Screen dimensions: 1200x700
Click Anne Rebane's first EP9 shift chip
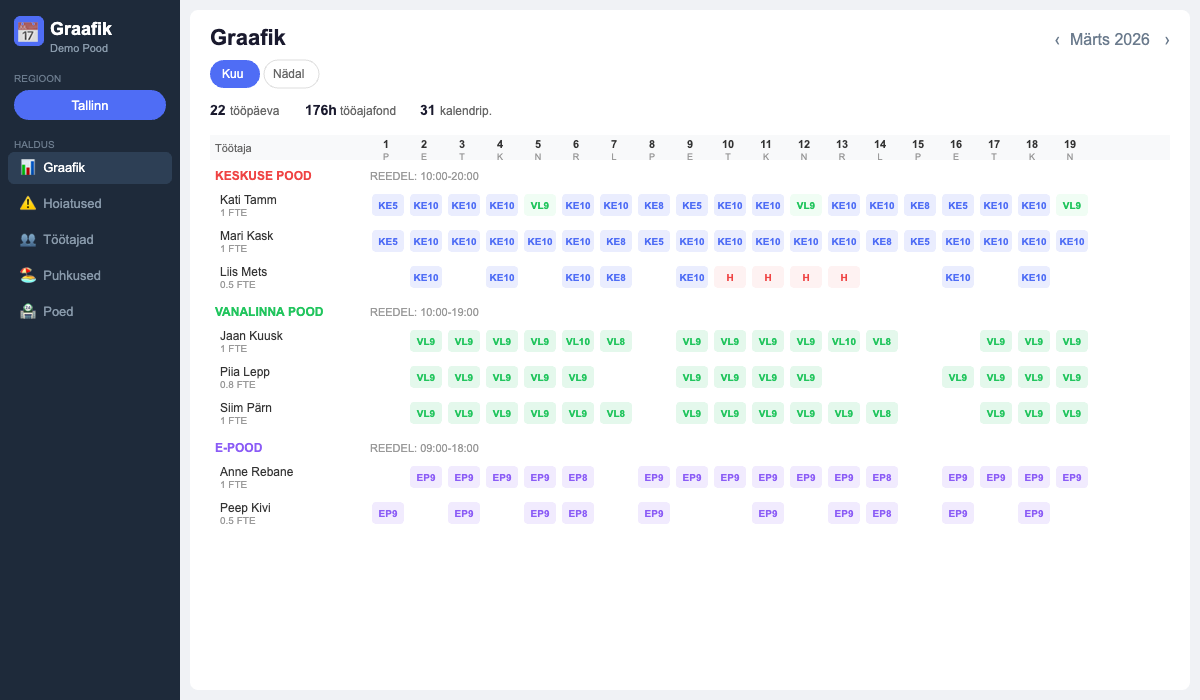pos(425,477)
